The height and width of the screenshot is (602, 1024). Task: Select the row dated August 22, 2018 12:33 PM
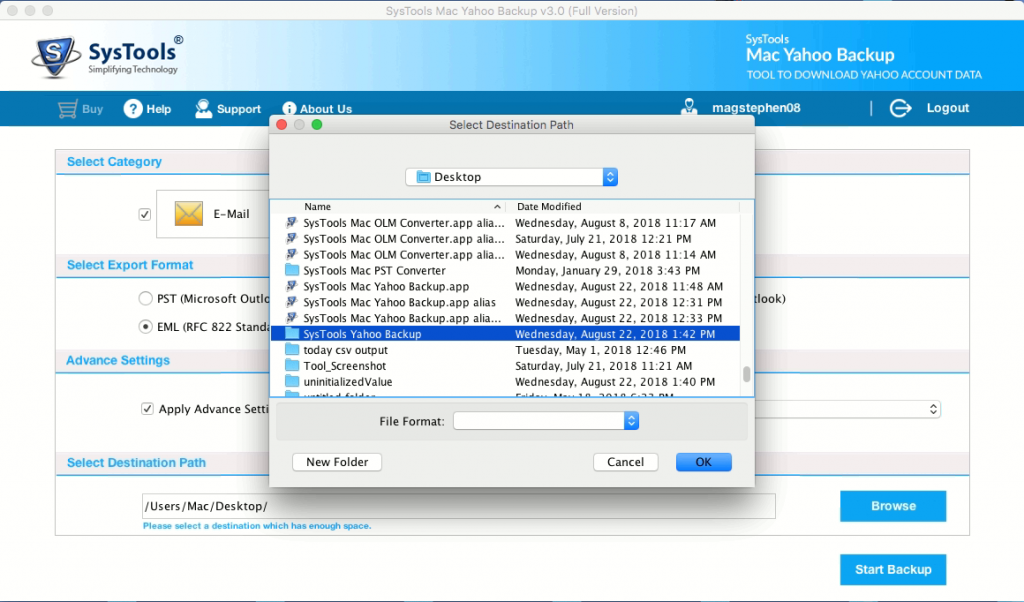(505, 318)
